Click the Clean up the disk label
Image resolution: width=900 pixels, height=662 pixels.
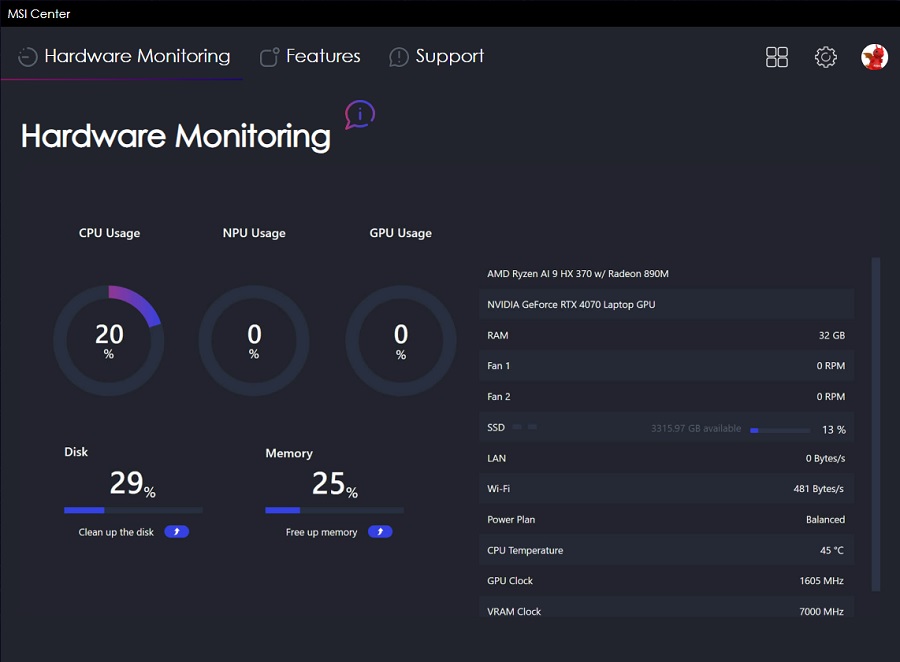pyautogui.click(x=116, y=532)
